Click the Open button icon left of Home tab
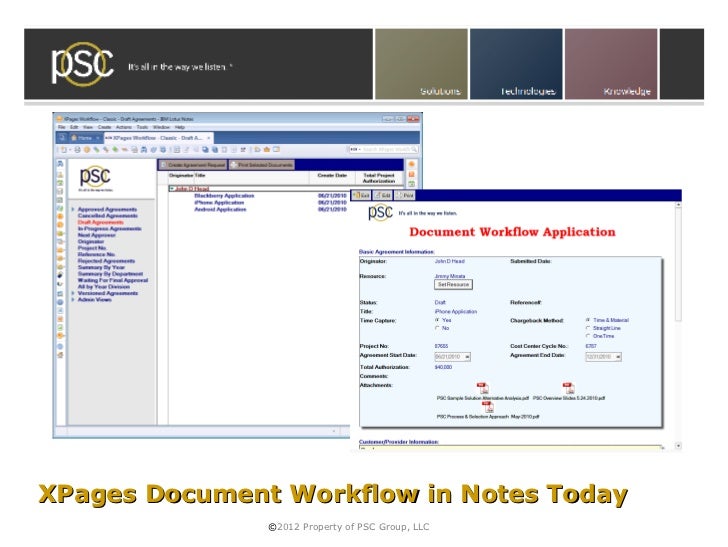 pos(62,138)
